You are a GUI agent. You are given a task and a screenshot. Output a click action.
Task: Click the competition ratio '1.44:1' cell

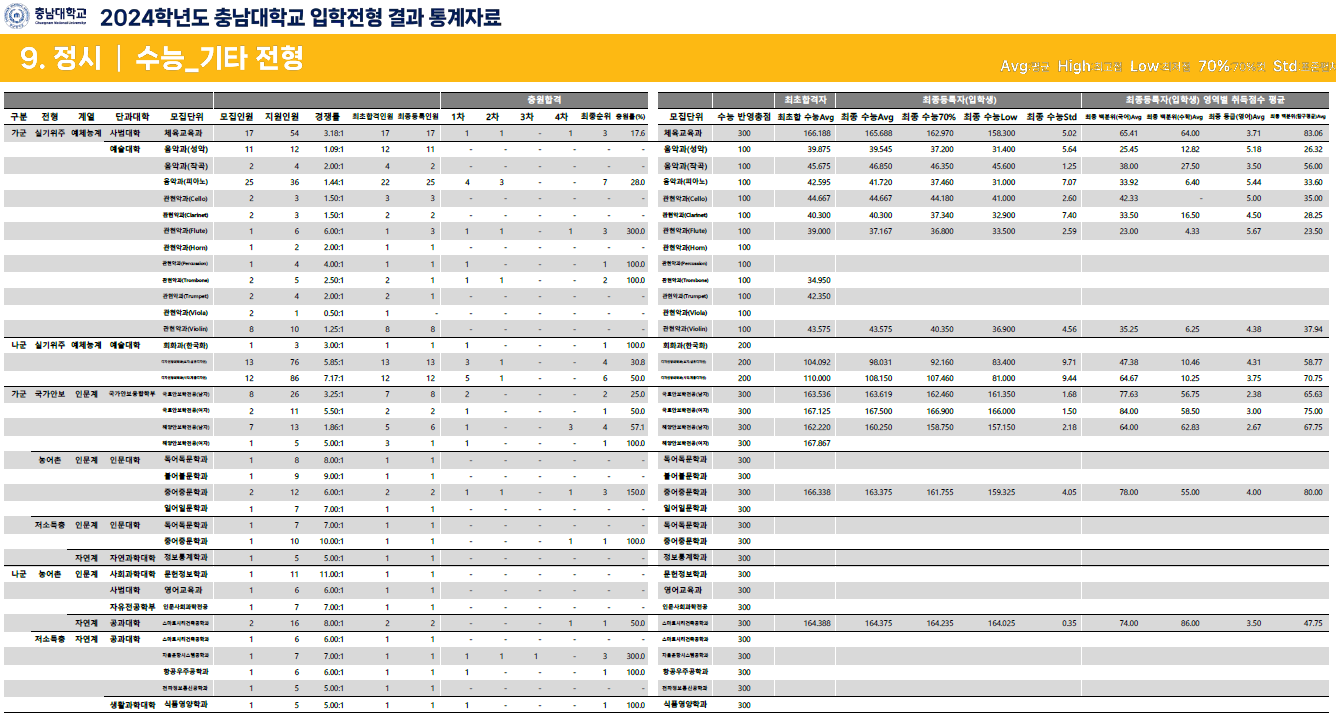point(334,181)
